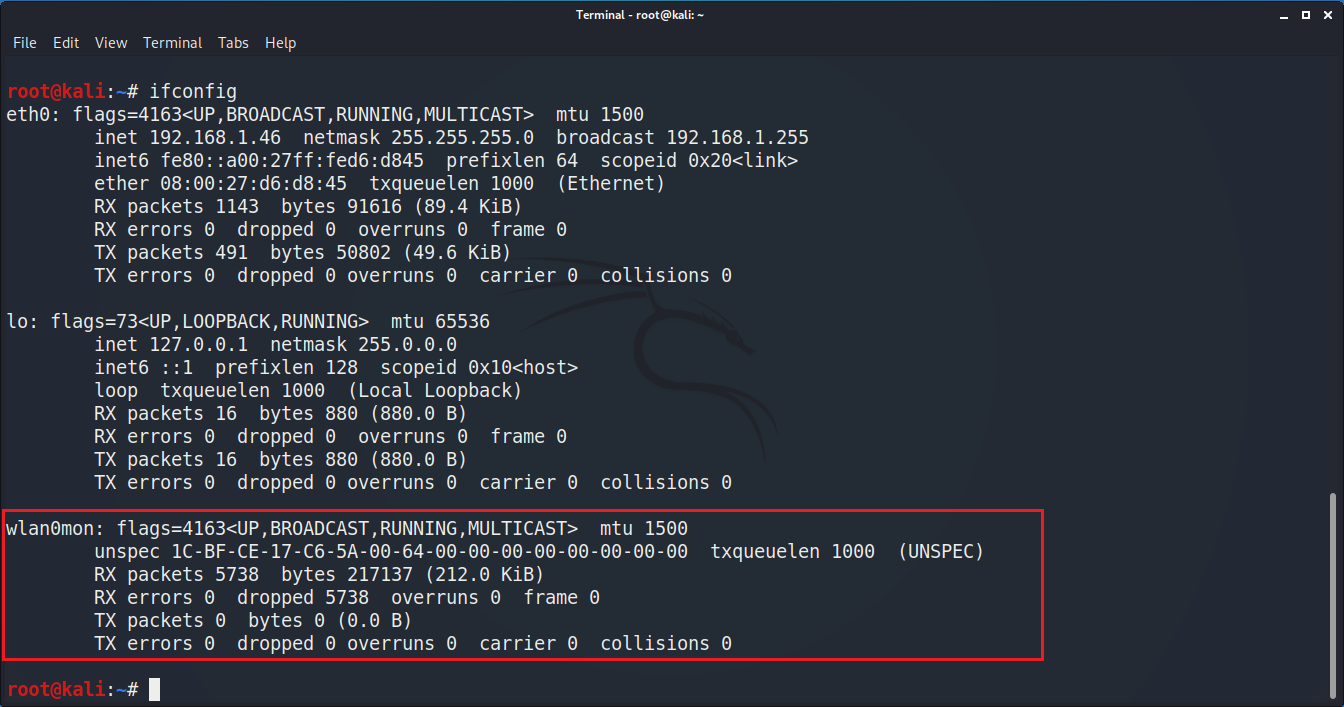The height and width of the screenshot is (707, 1344).
Task: Click the loopback address 127.0.0.1
Action: pos(198,345)
